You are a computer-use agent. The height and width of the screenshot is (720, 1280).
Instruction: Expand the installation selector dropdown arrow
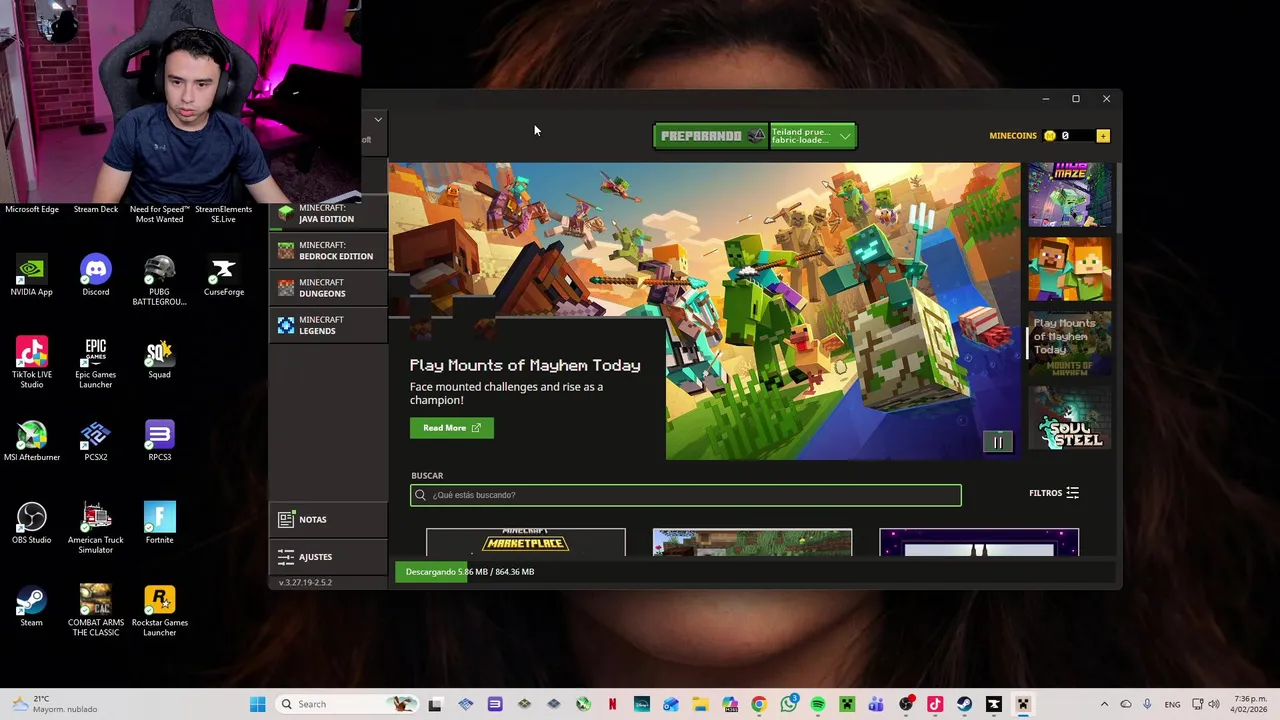[x=845, y=136]
